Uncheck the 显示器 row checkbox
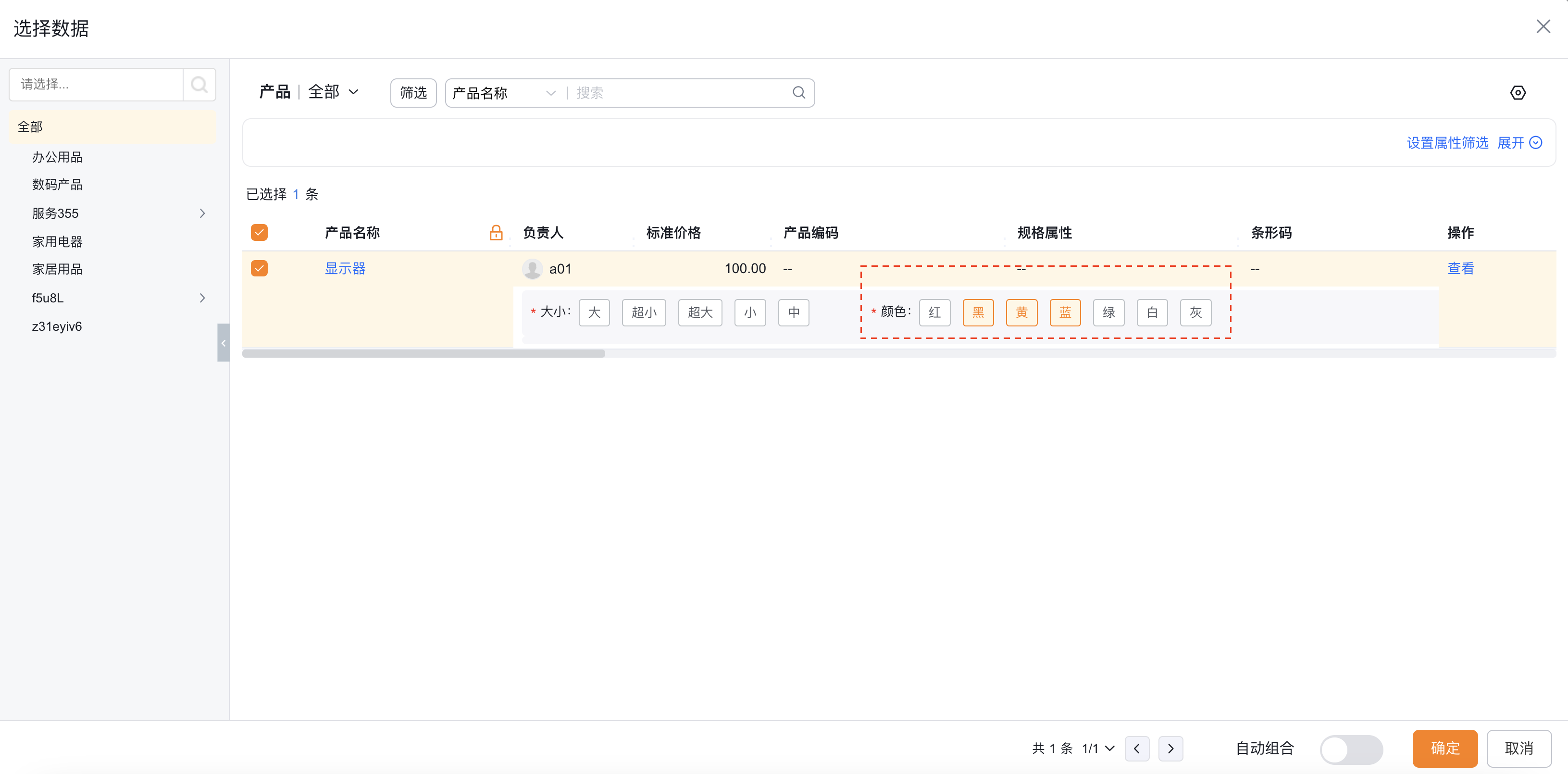Screen dimensions: 1568x774 pos(259,268)
